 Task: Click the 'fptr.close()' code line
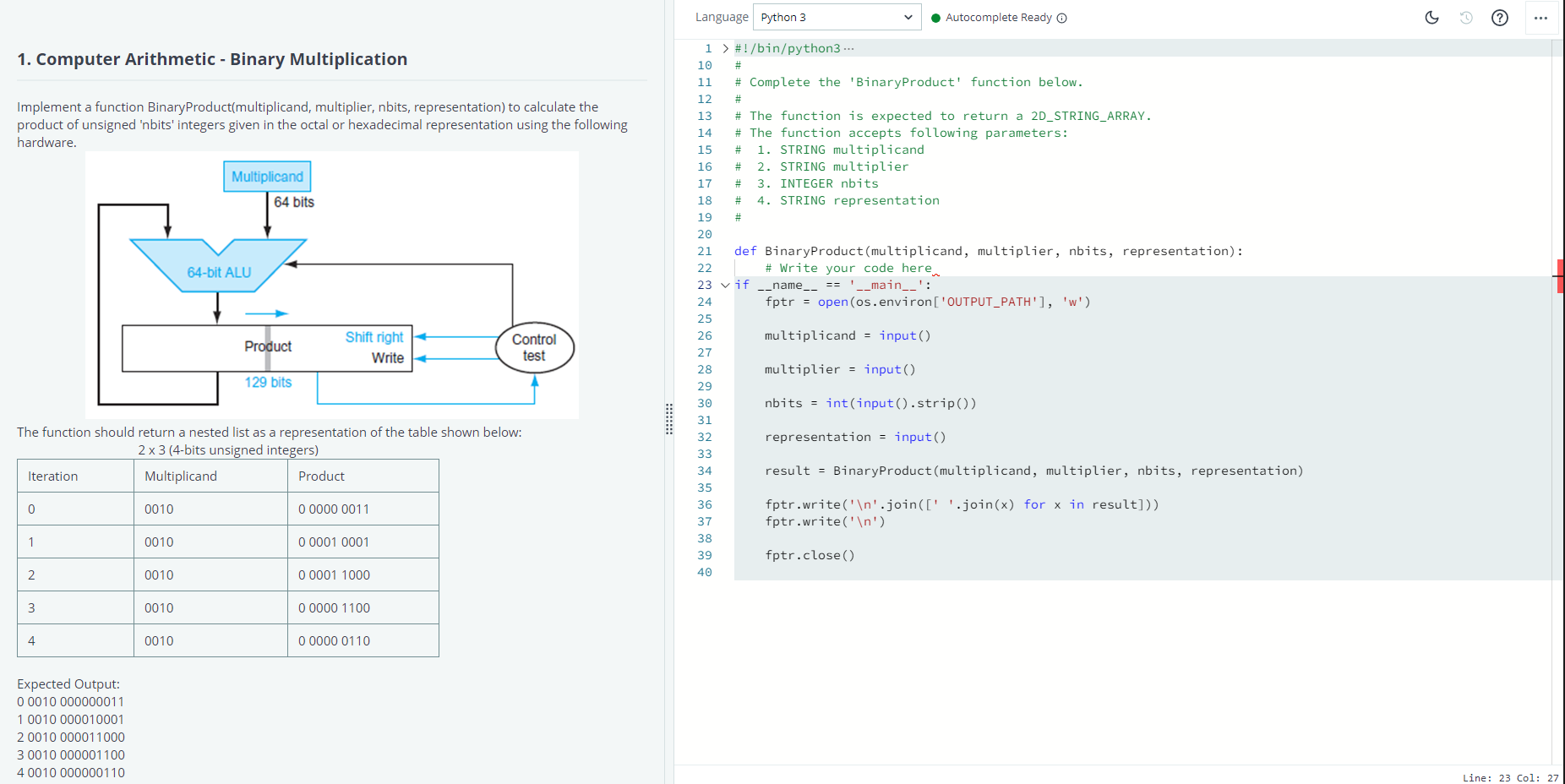click(810, 555)
